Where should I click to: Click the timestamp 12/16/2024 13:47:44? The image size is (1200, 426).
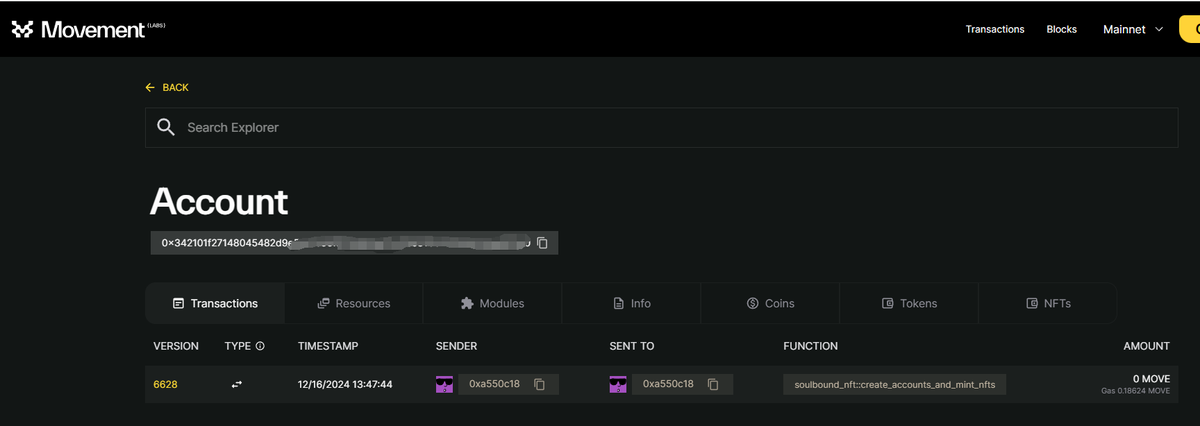tap(345, 384)
